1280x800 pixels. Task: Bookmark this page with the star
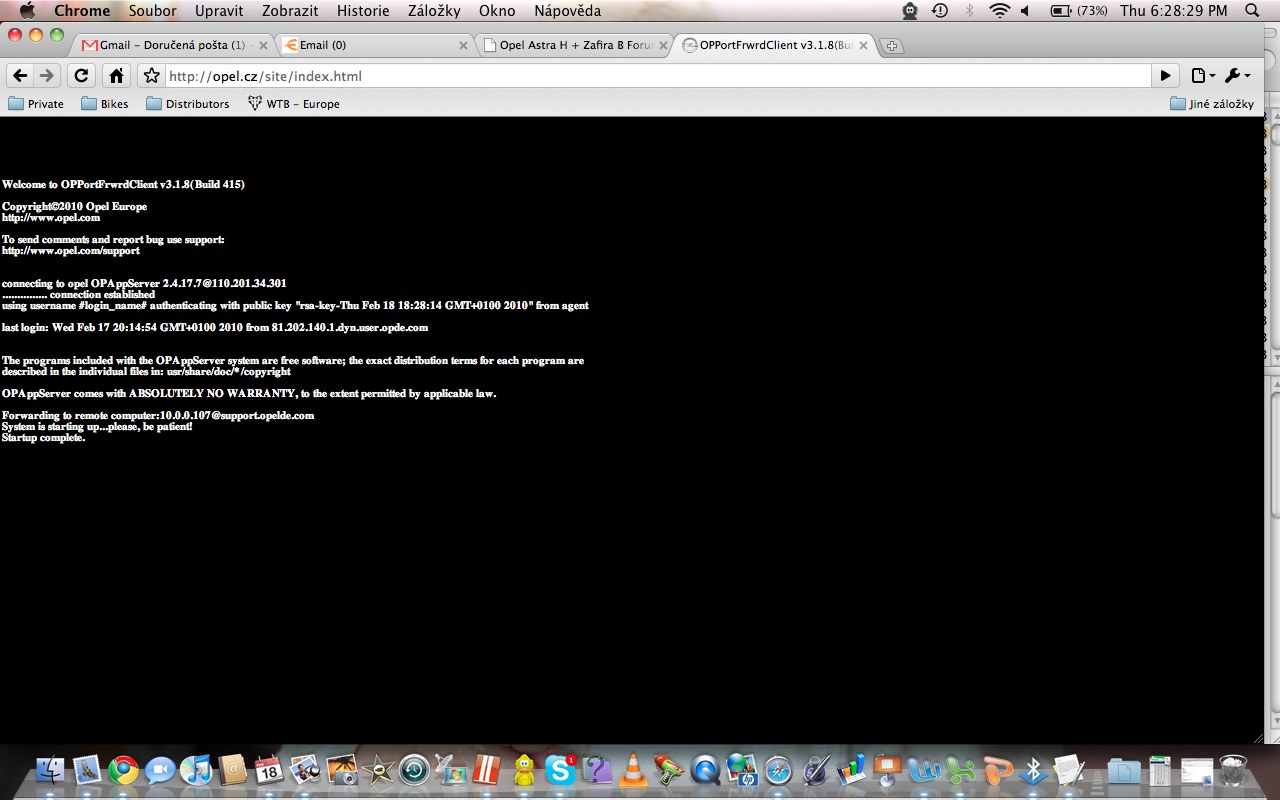tap(151, 76)
